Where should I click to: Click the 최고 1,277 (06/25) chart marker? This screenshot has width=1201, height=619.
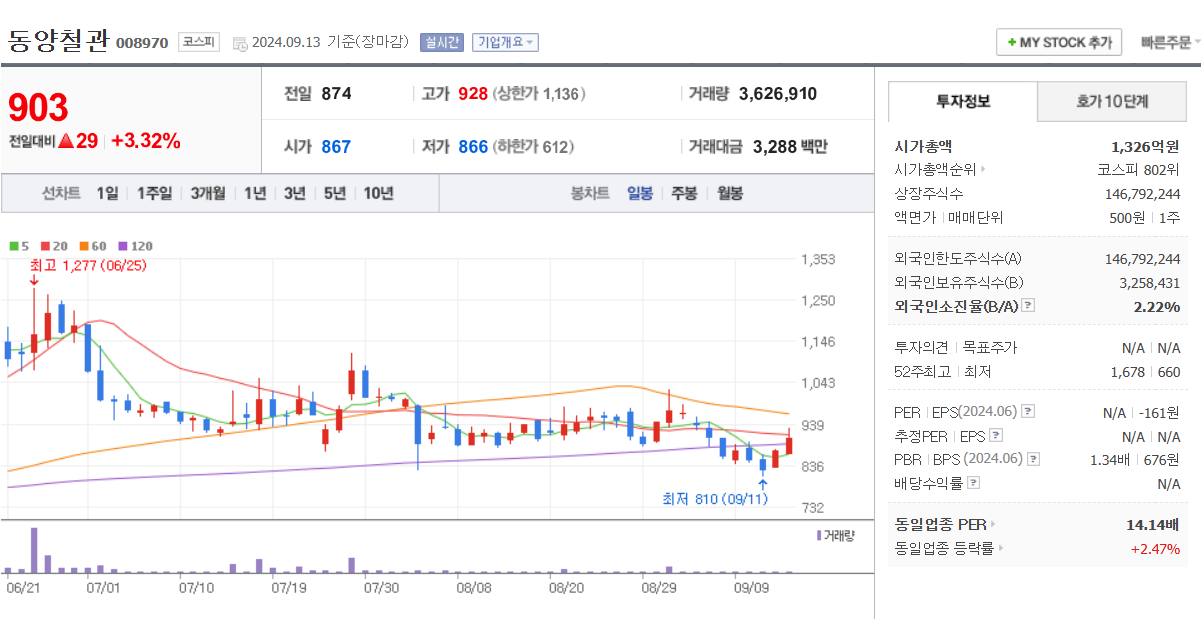(x=88, y=265)
